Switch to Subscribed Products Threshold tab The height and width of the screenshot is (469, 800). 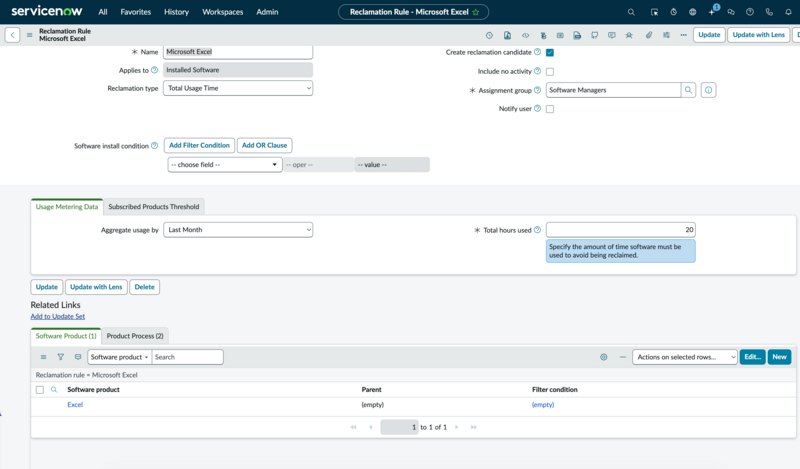(154, 207)
